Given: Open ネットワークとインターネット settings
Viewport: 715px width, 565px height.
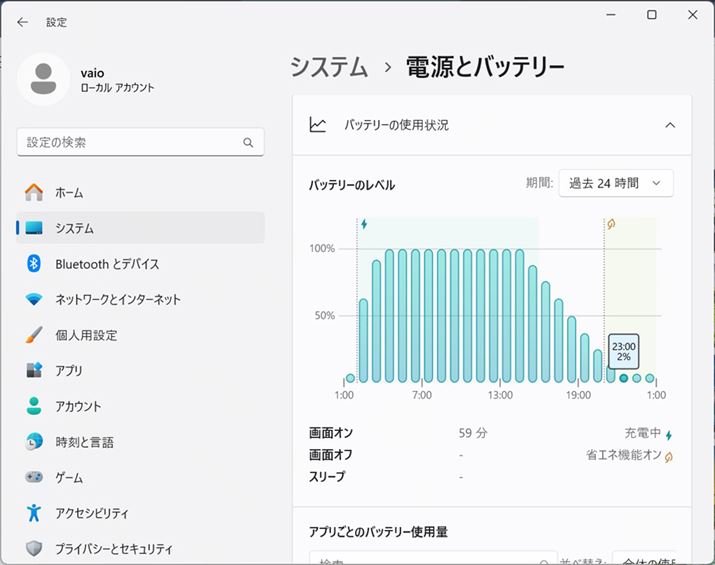Looking at the screenshot, I should [118, 299].
